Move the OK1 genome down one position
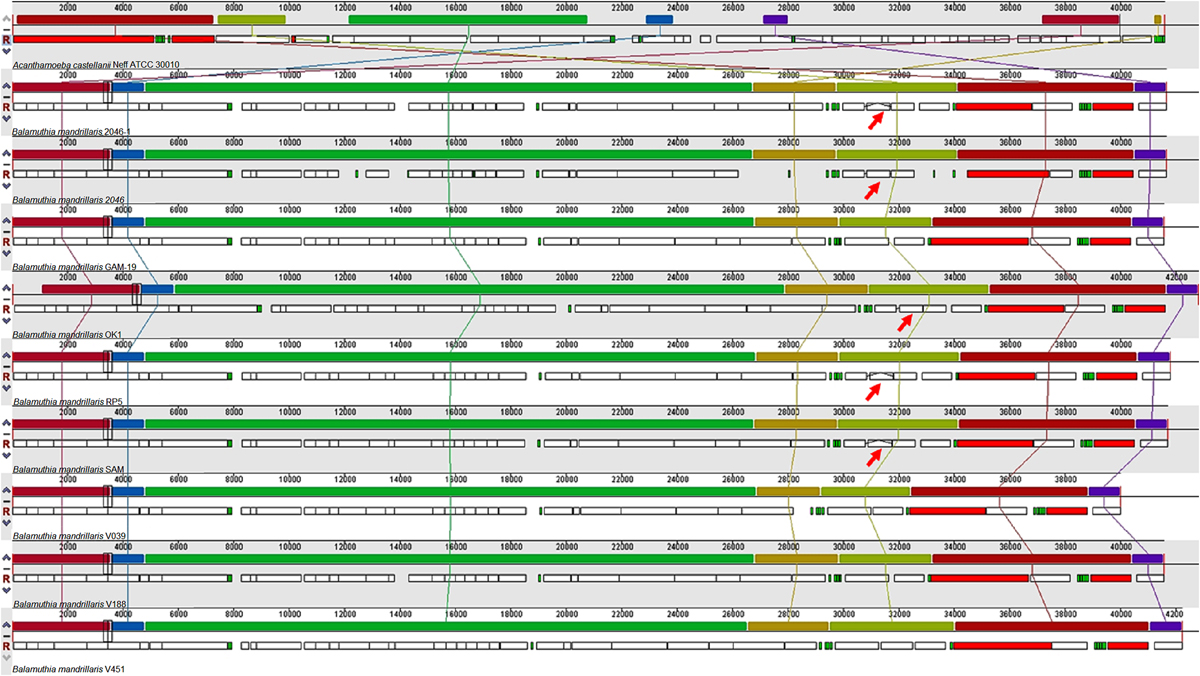Image resolution: width=1200 pixels, height=676 pixels. (x=6, y=321)
